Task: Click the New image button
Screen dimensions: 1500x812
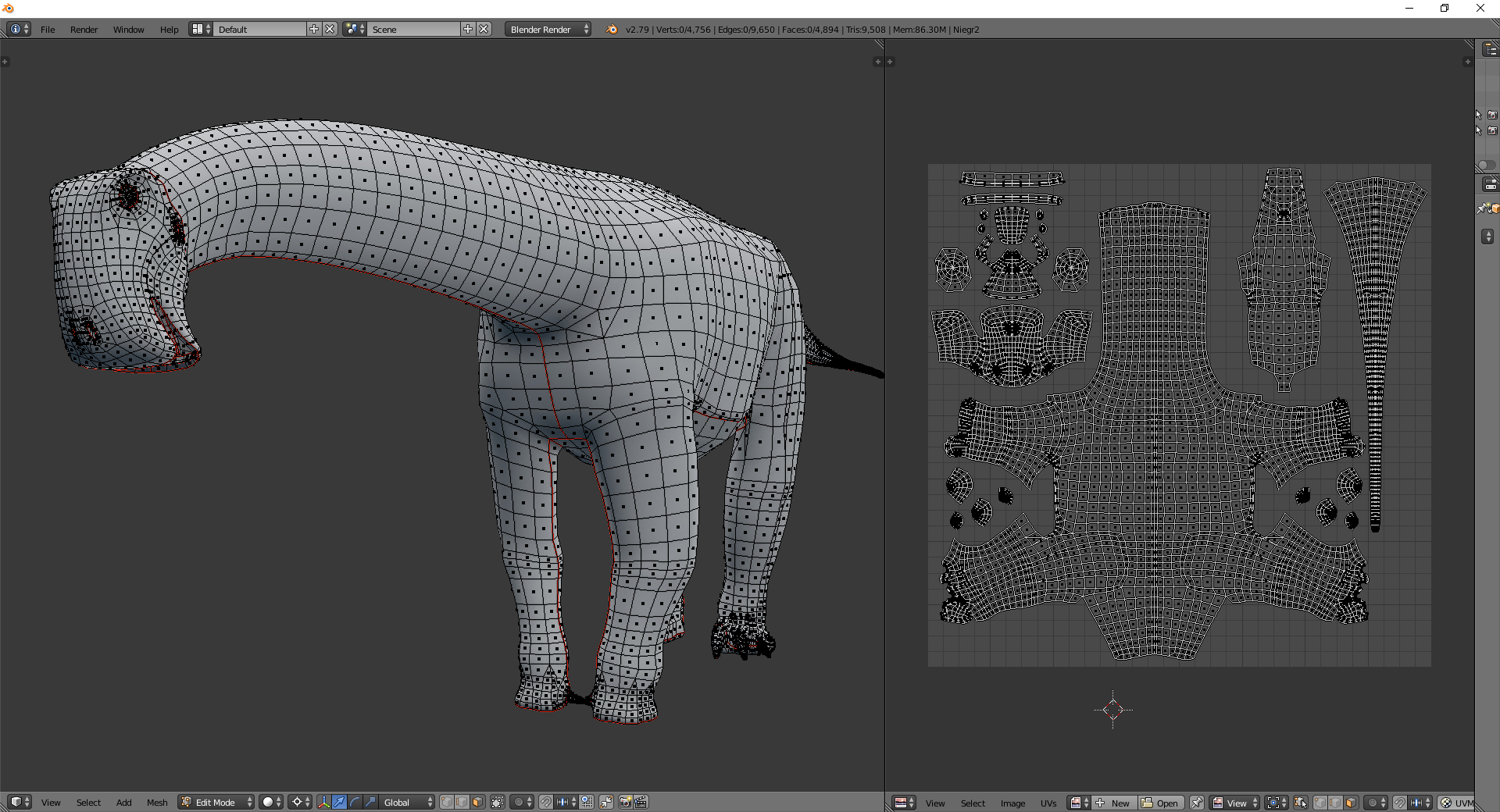Action: [x=1113, y=803]
